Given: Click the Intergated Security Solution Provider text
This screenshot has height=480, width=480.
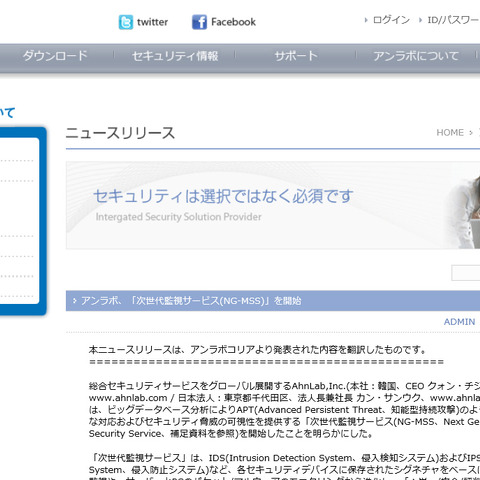Looking at the screenshot, I should (x=178, y=217).
